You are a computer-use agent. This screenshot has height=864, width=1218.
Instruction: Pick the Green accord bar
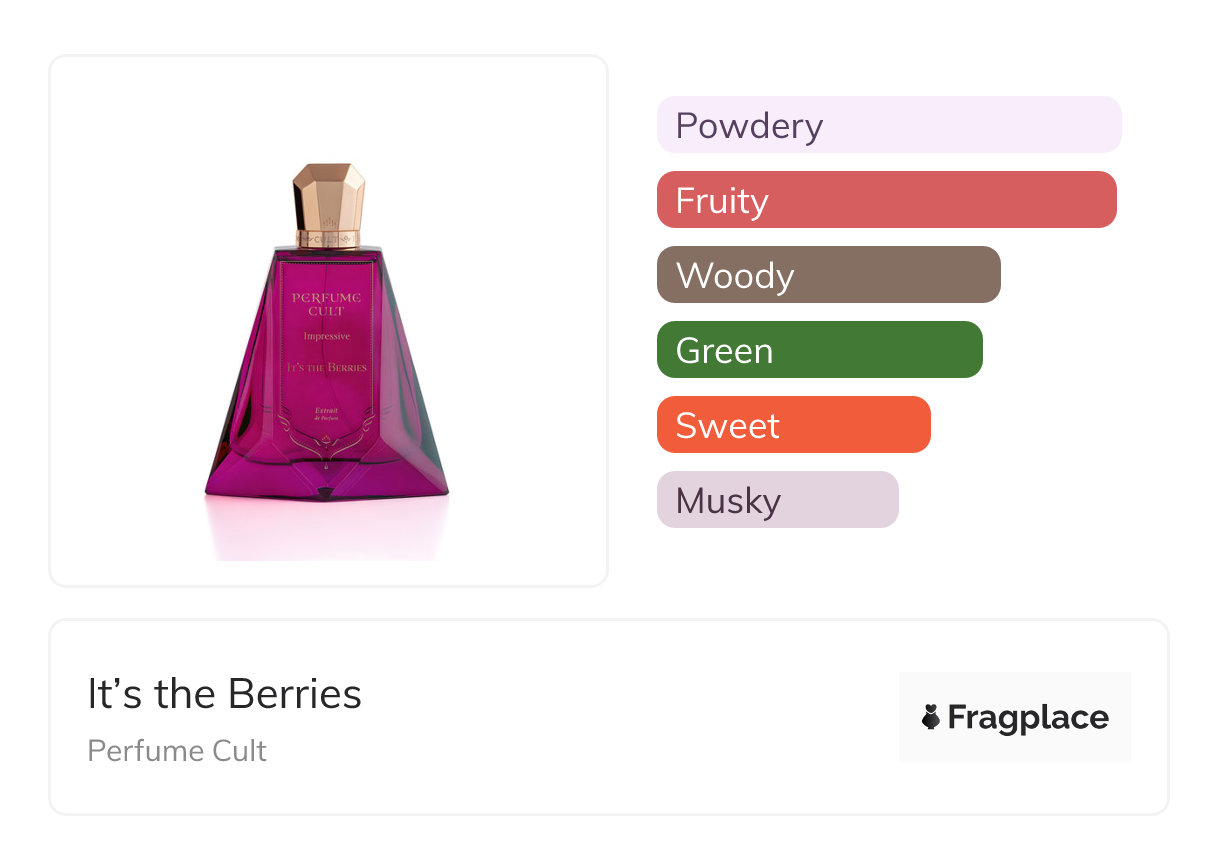(x=819, y=350)
